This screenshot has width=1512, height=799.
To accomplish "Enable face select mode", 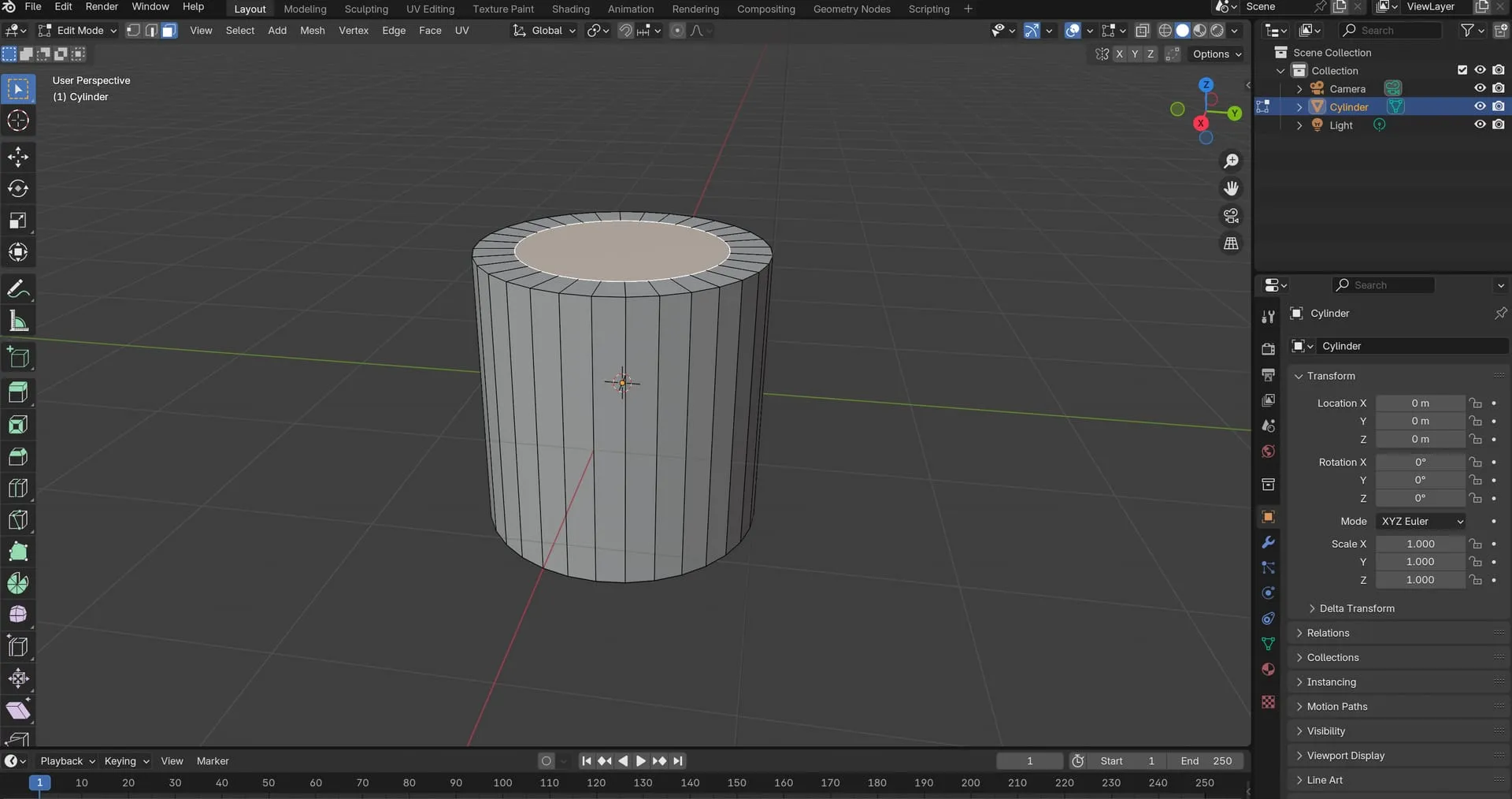I will click(x=169, y=31).
